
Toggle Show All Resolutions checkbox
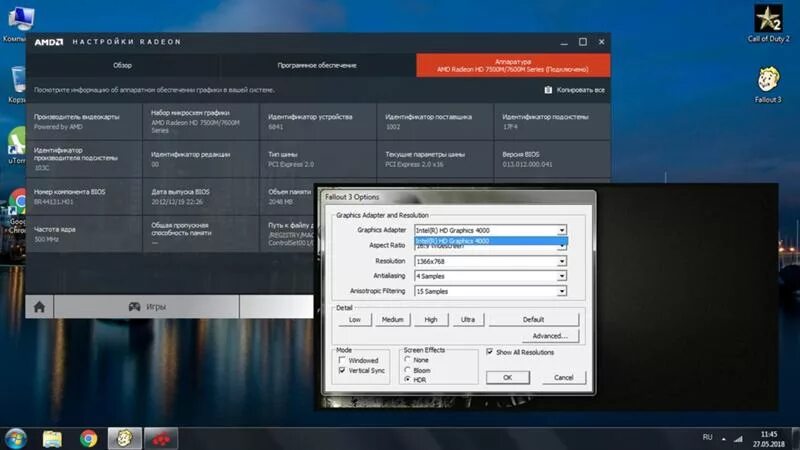pyautogui.click(x=490, y=352)
